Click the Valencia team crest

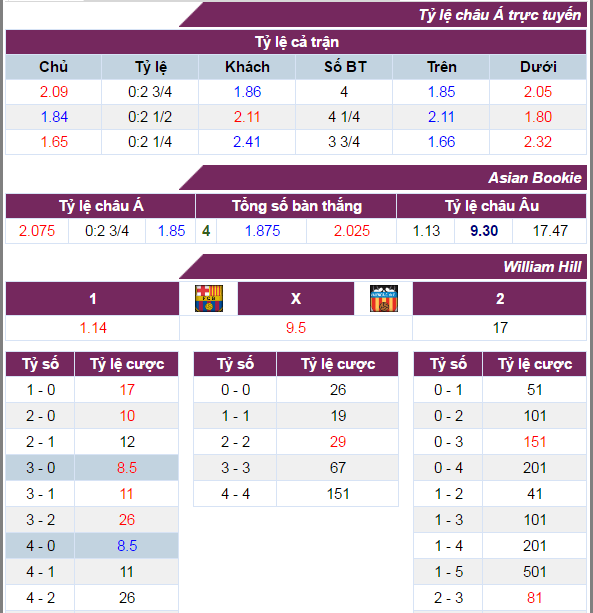coord(384,298)
